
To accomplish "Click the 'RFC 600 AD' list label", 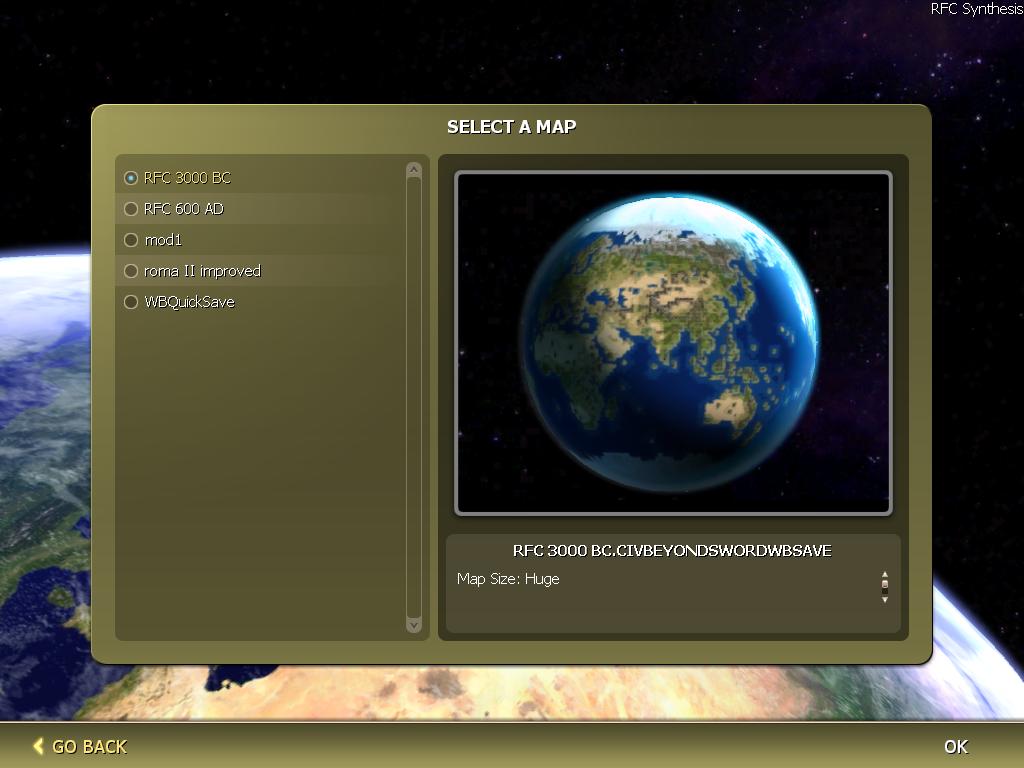I will coord(184,209).
